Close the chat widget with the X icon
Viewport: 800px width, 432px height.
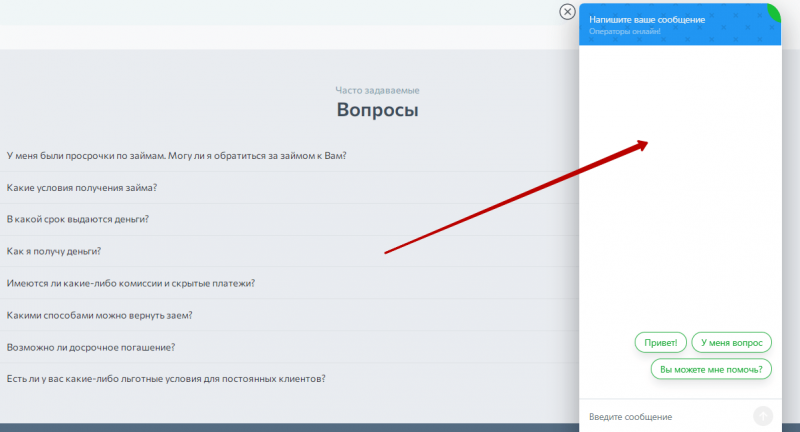tap(567, 12)
